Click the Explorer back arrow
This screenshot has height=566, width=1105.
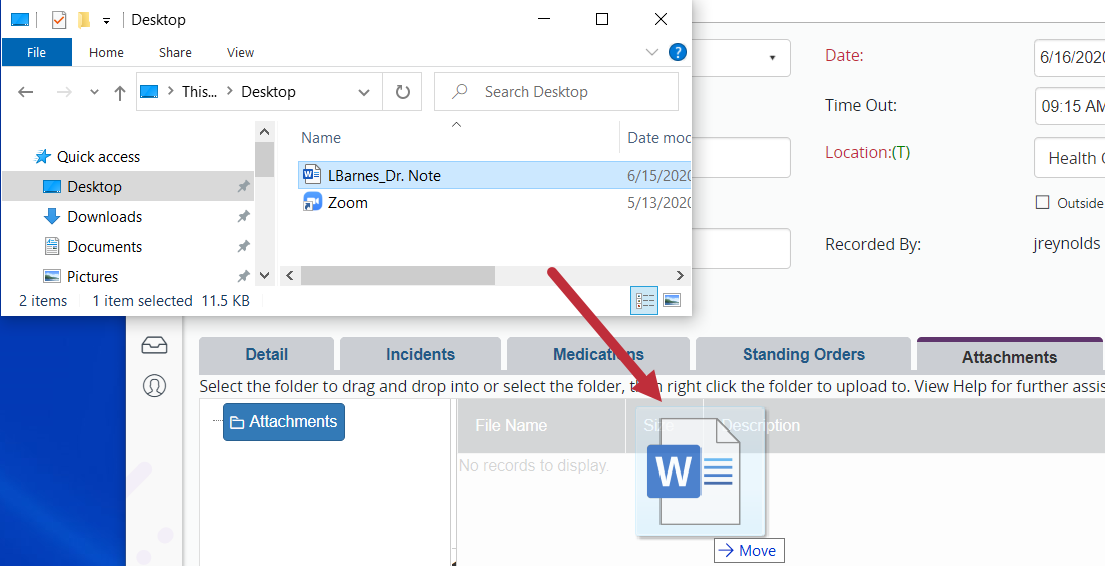click(25, 92)
